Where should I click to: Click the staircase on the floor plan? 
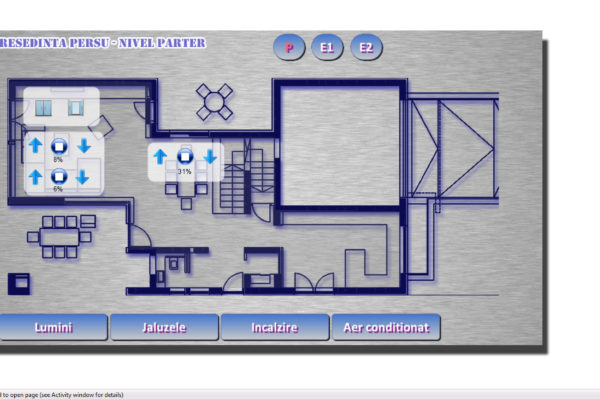click(x=243, y=176)
